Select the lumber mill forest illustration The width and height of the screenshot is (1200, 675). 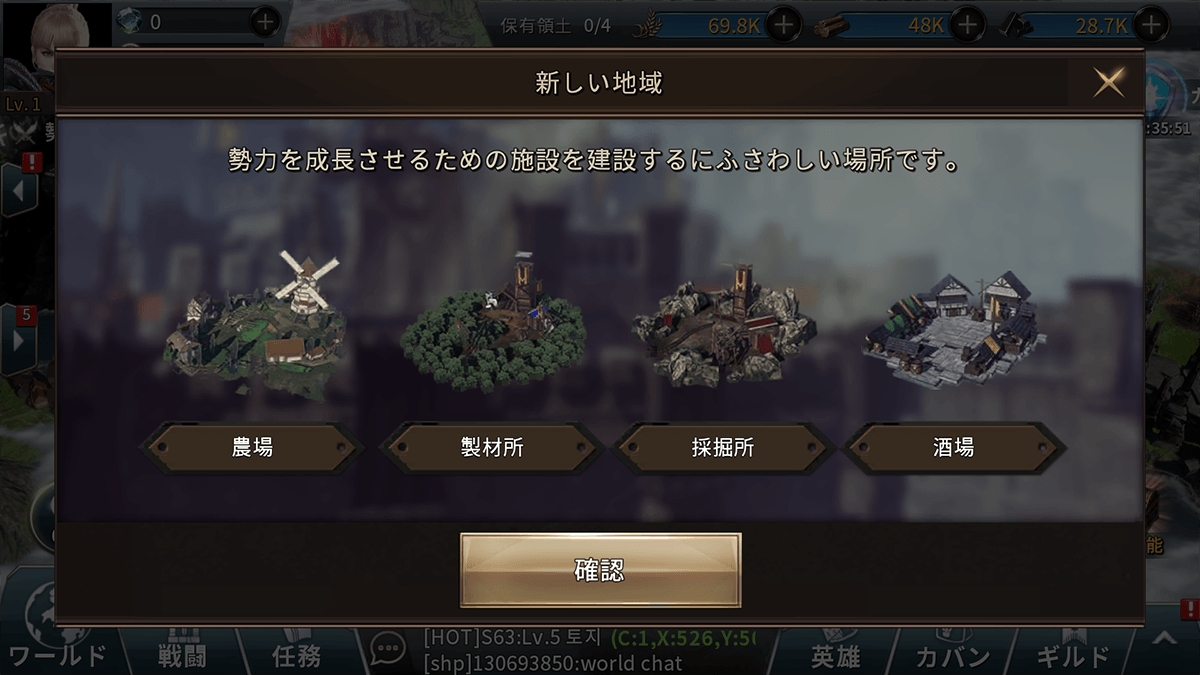coord(493,318)
